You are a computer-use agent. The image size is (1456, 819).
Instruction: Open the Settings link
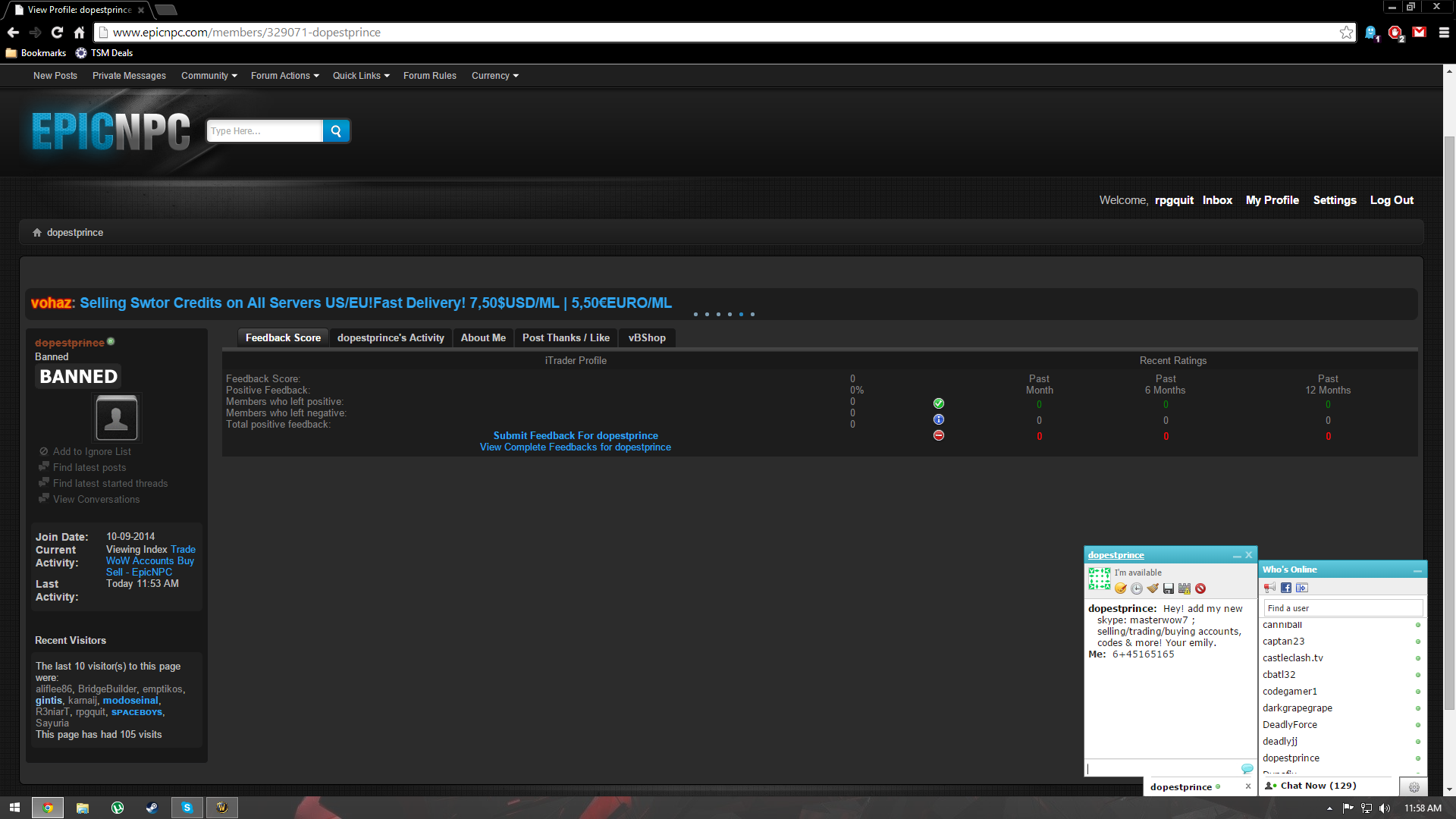[x=1335, y=200]
